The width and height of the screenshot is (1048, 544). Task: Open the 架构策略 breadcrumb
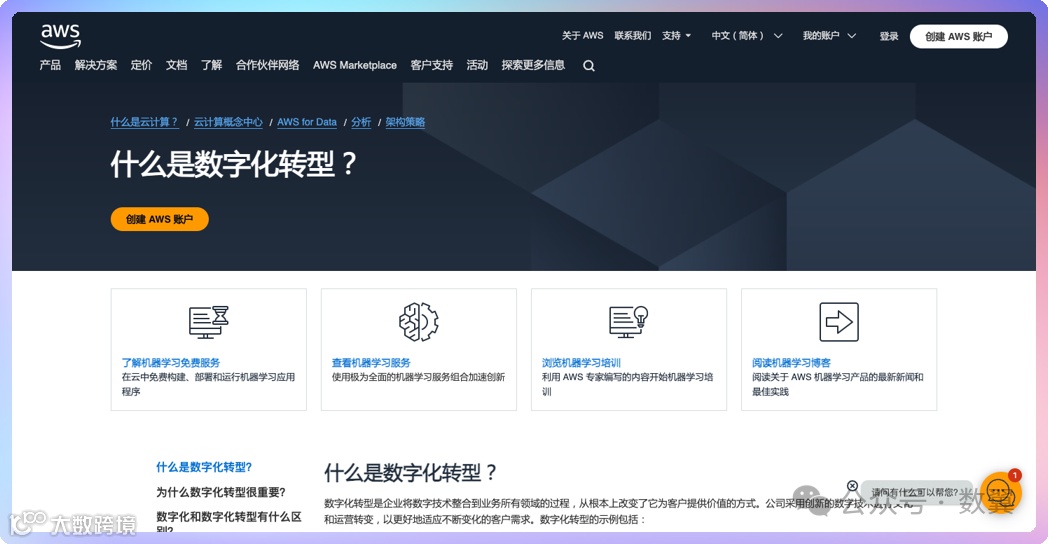pyautogui.click(x=405, y=122)
